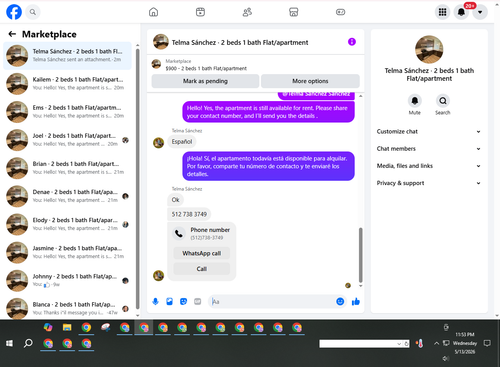Open Windows taskbar search icon
This screenshot has height=367, width=500.
[28, 343]
